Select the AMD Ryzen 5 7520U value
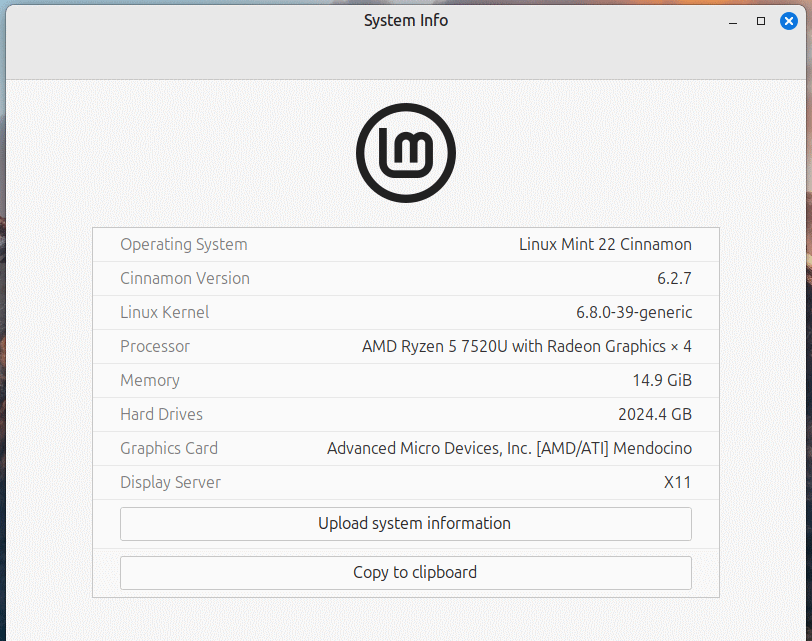Screen dimensions: 812x641 527,346
